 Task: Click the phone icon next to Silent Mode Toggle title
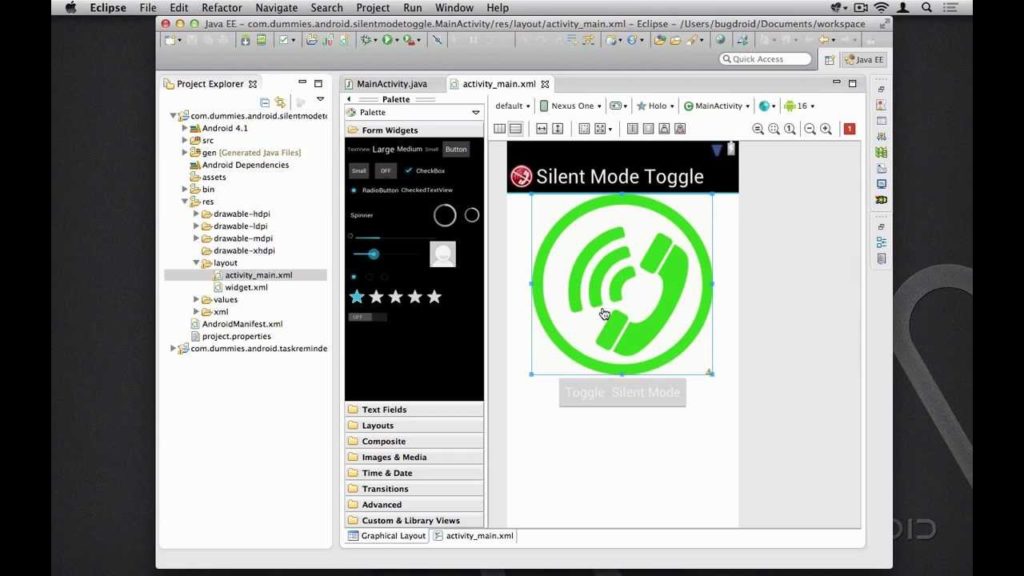pos(521,176)
